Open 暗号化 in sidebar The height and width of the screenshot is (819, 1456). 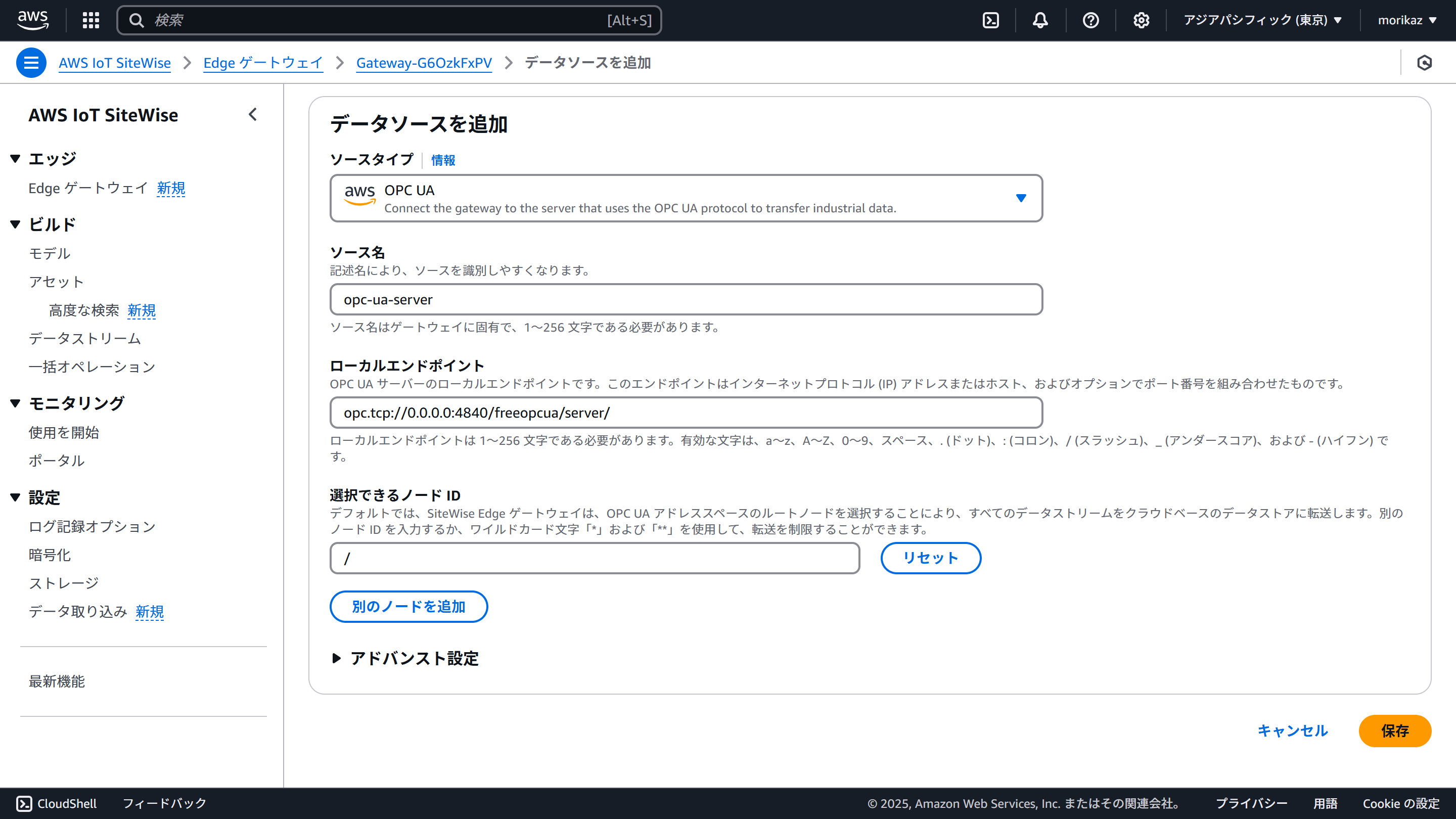point(50,555)
